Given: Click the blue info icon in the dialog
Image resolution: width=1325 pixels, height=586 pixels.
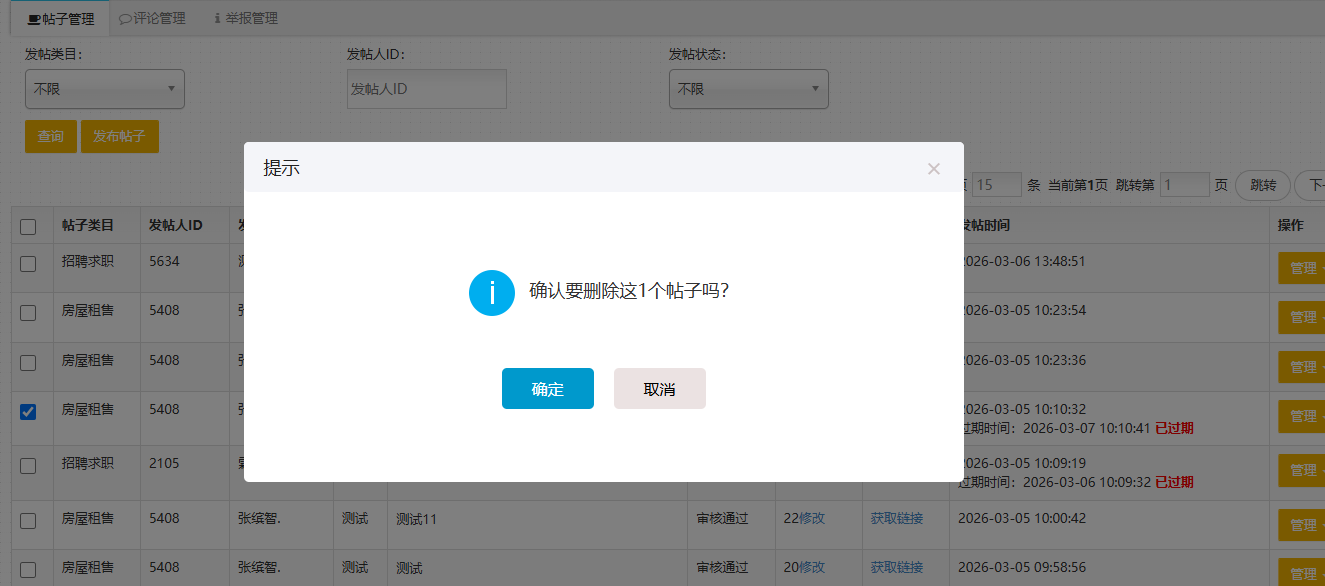Looking at the screenshot, I should (491, 292).
